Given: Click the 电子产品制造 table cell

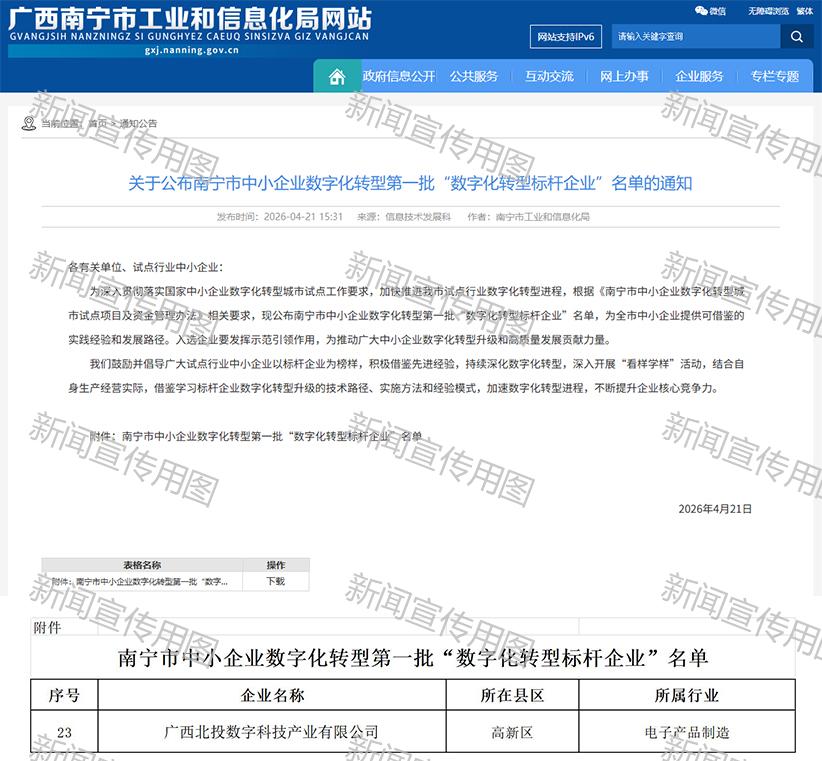Looking at the screenshot, I should click(687, 732).
